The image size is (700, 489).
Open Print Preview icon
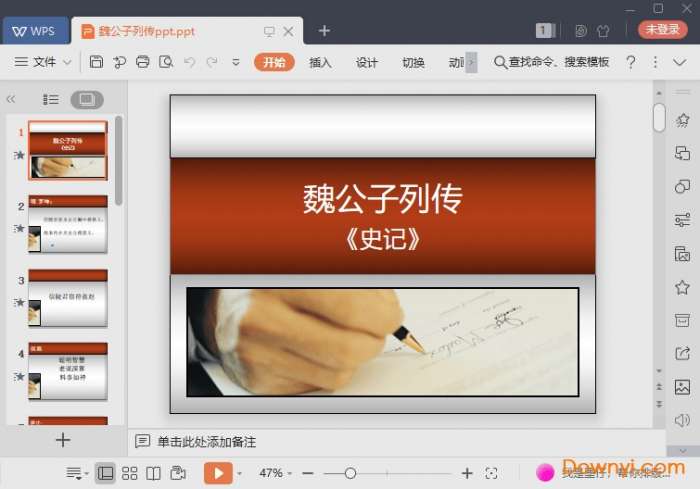tap(166, 62)
